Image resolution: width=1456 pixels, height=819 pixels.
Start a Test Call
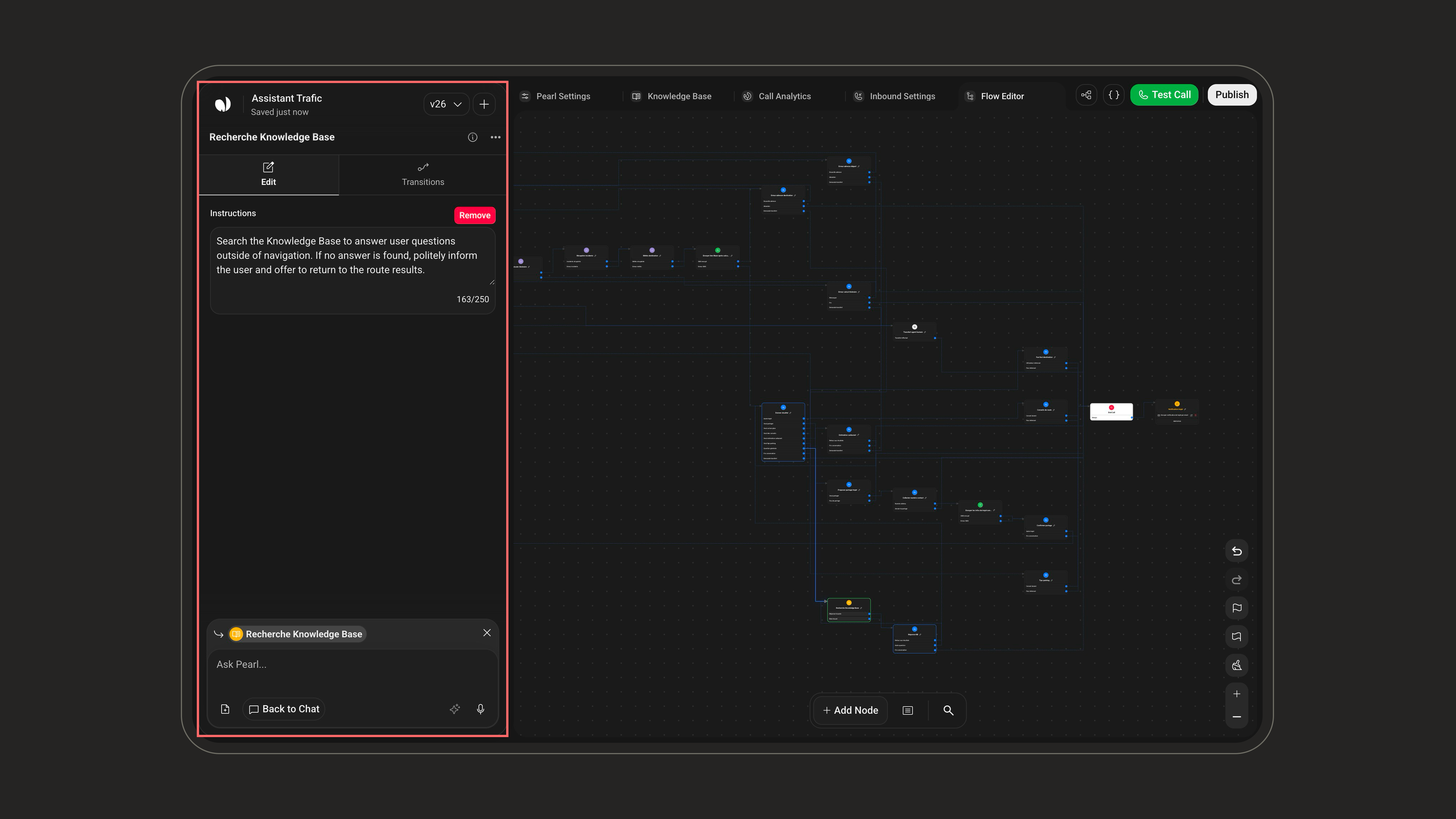(1164, 95)
